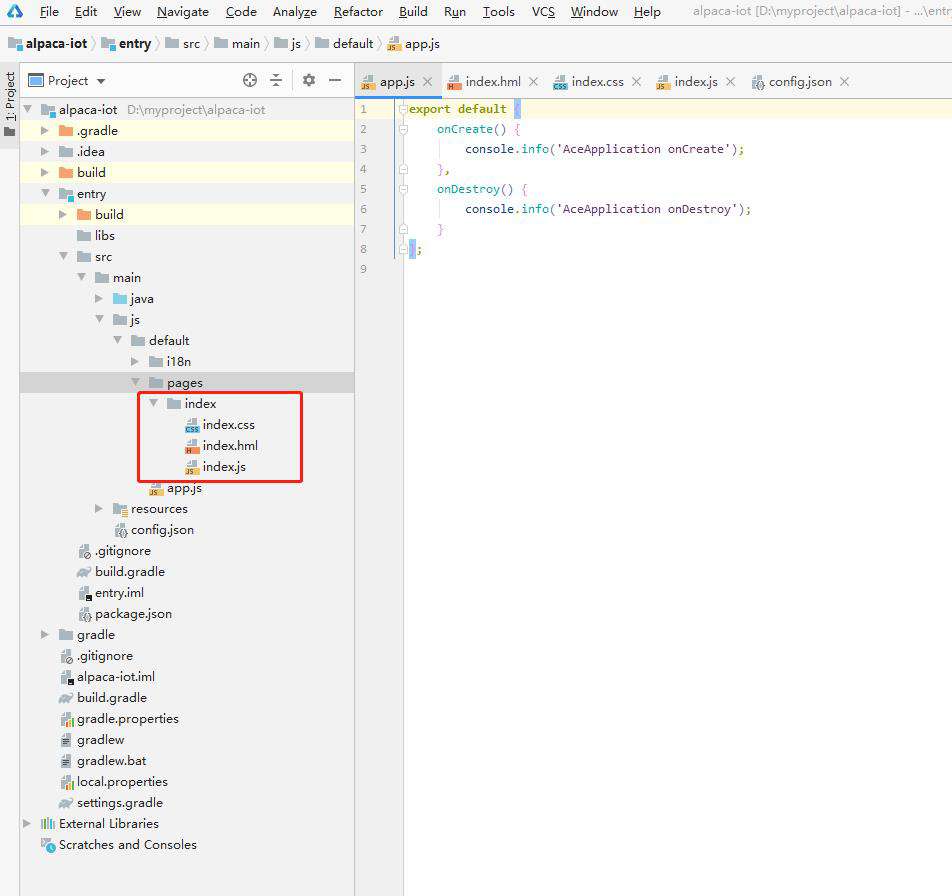
Task: Close the index.hml editor tab
Action: pos(533,81)
